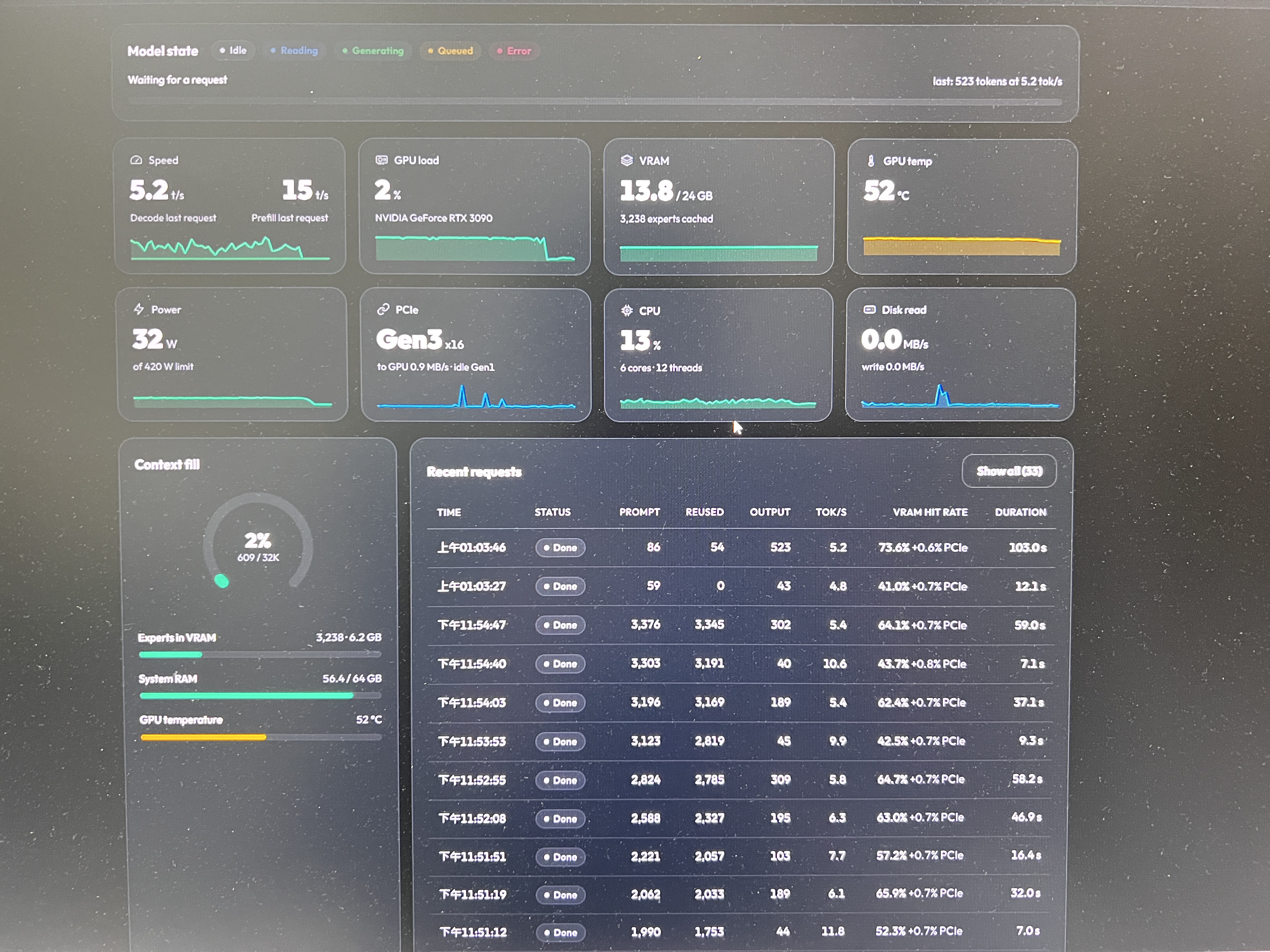Click the Done badge in 01:03:46 row
The height and width of the screenshot is (952, 1270).
coord(560,547)
